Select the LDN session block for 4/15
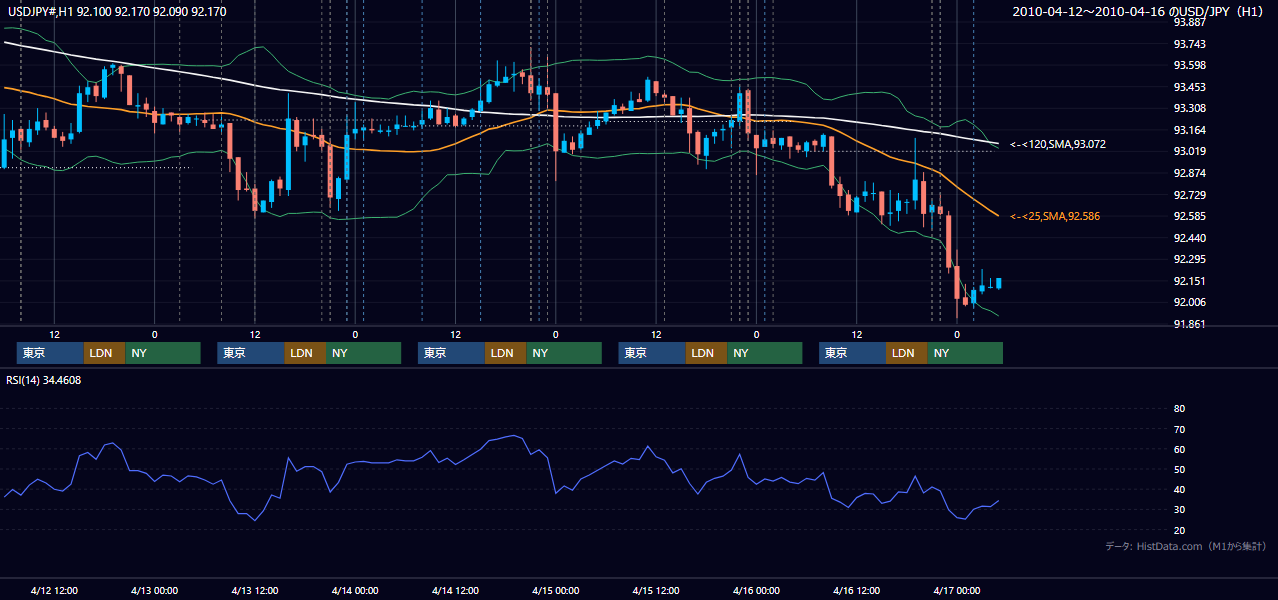The width and height of the screenshot is (1278, 600). (x=706, y=353)
